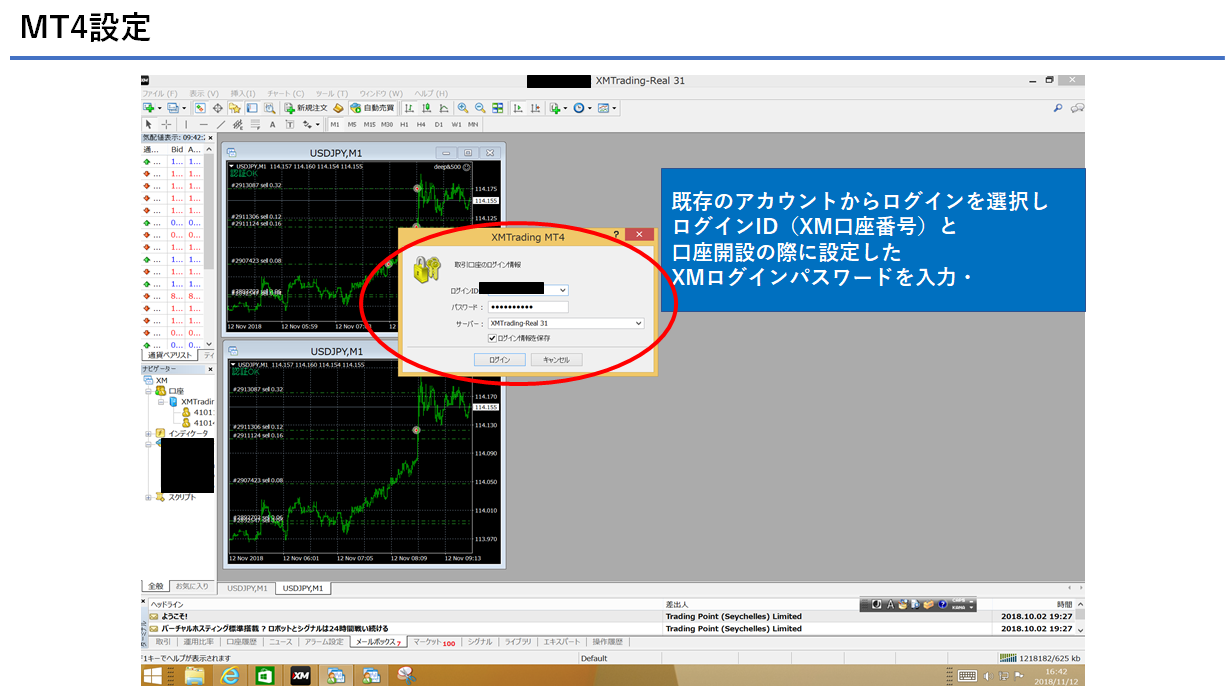
Task: Select the vertical line drawing tool
Action: click(186, 124)
